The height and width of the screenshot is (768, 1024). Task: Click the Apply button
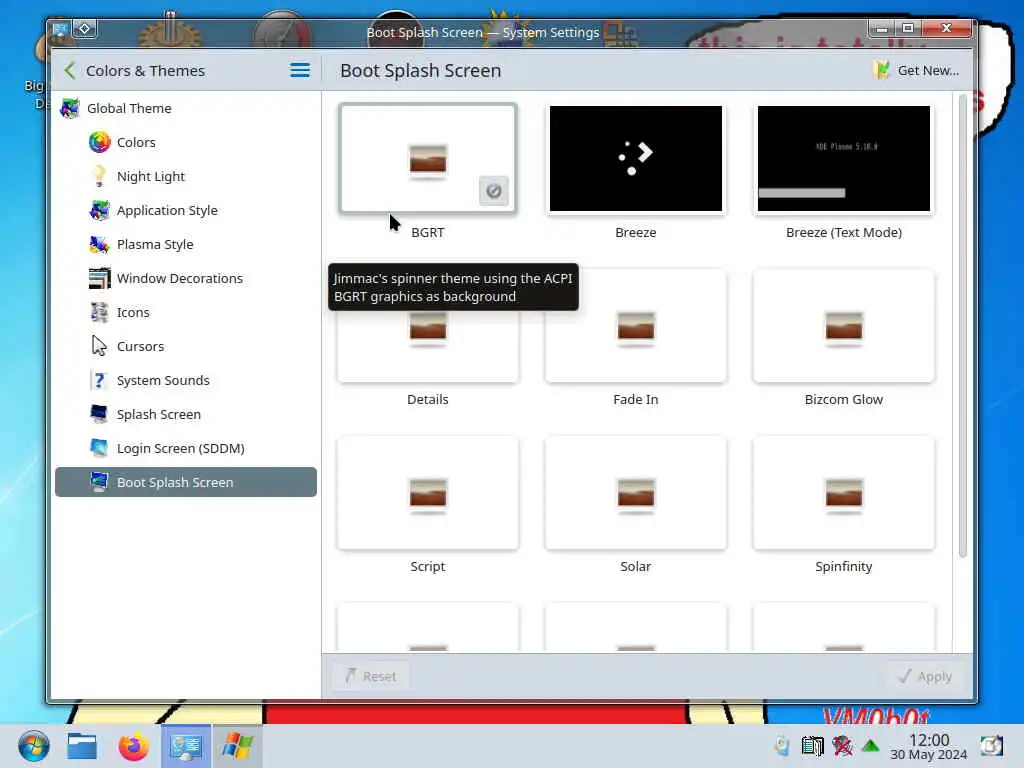tap(925, 677)
